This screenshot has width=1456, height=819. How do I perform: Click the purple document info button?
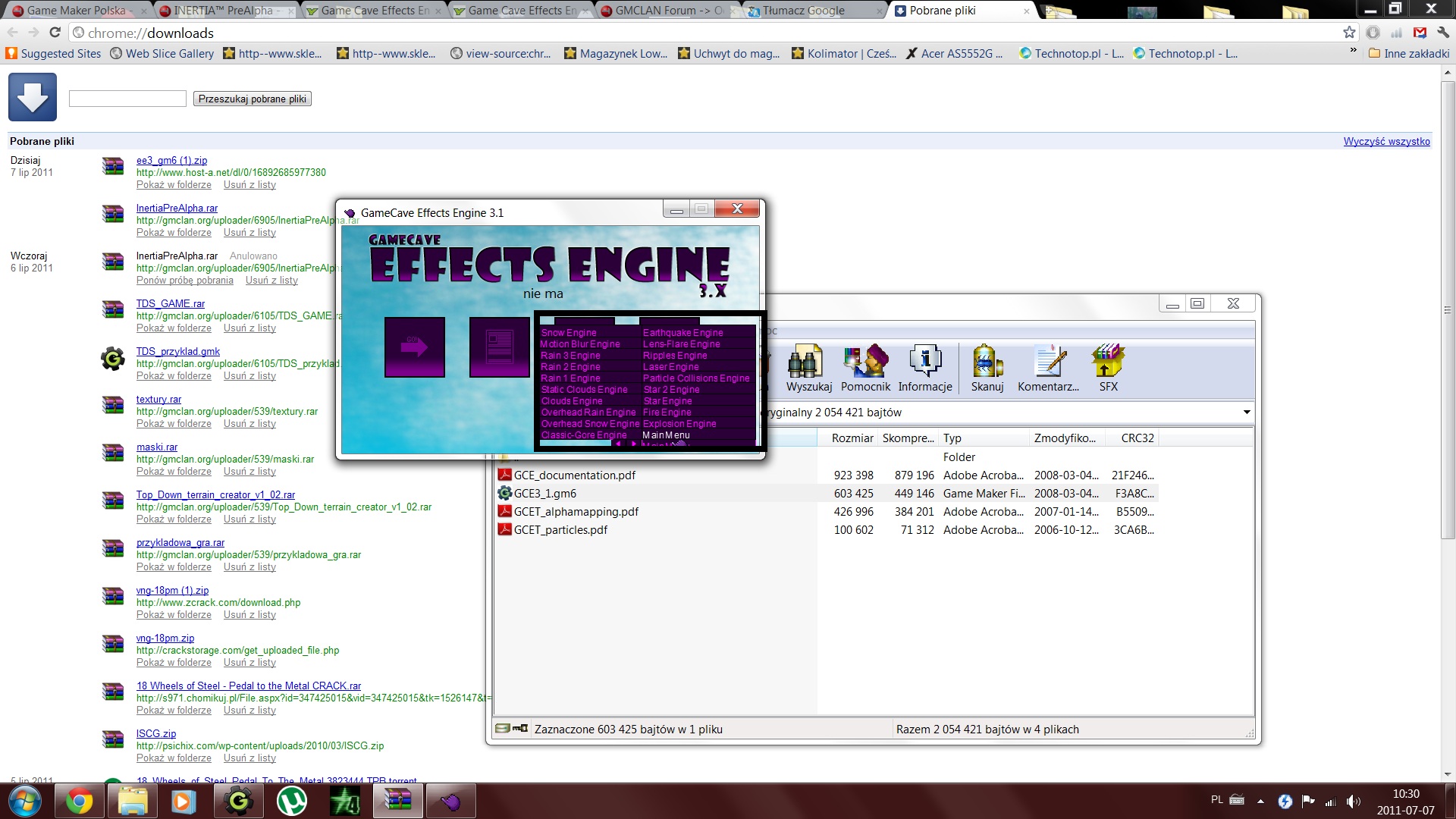pos(499,347)
